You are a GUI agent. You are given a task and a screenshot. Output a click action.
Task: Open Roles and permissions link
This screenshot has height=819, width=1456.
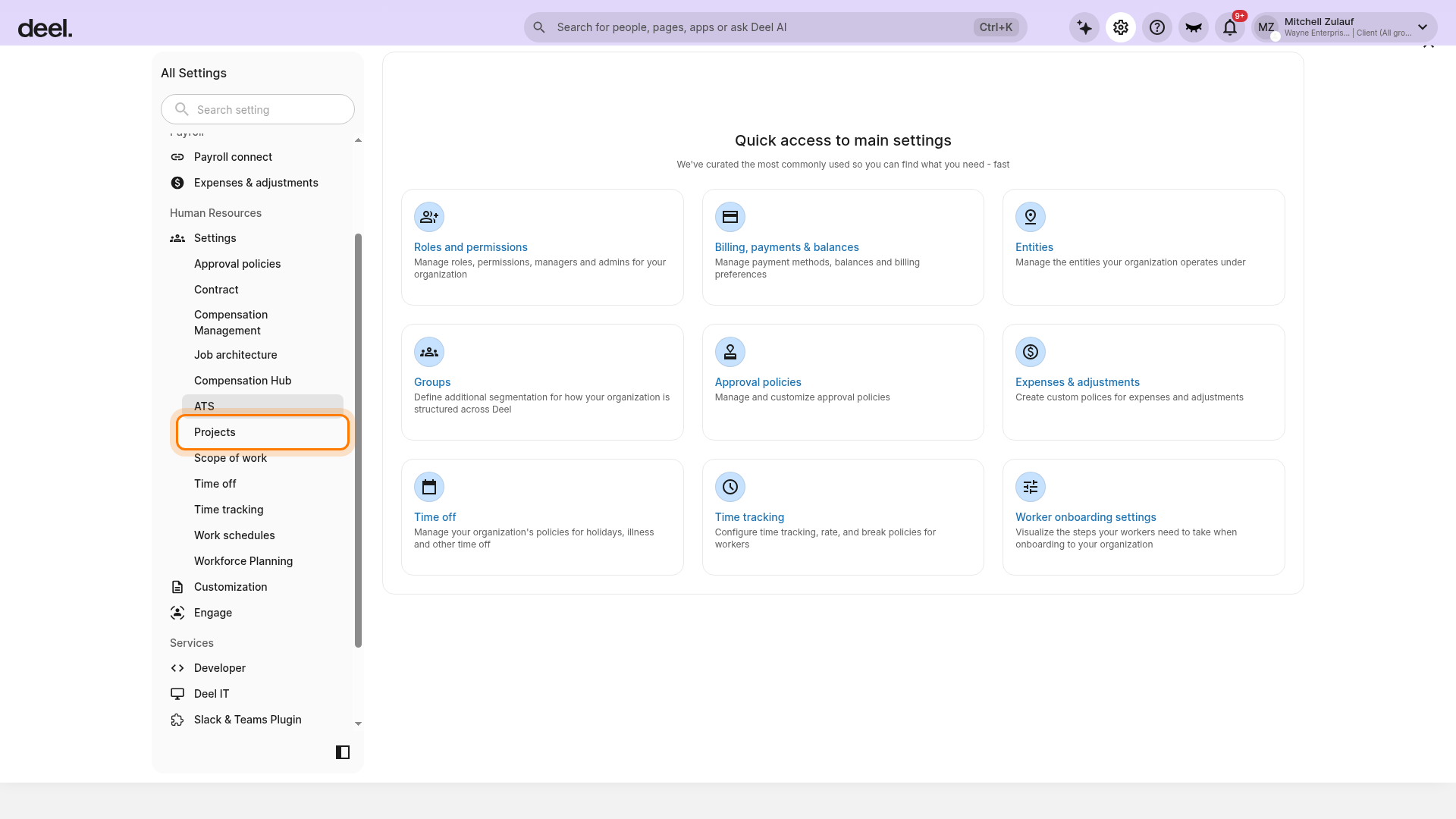tap(471, 247)
